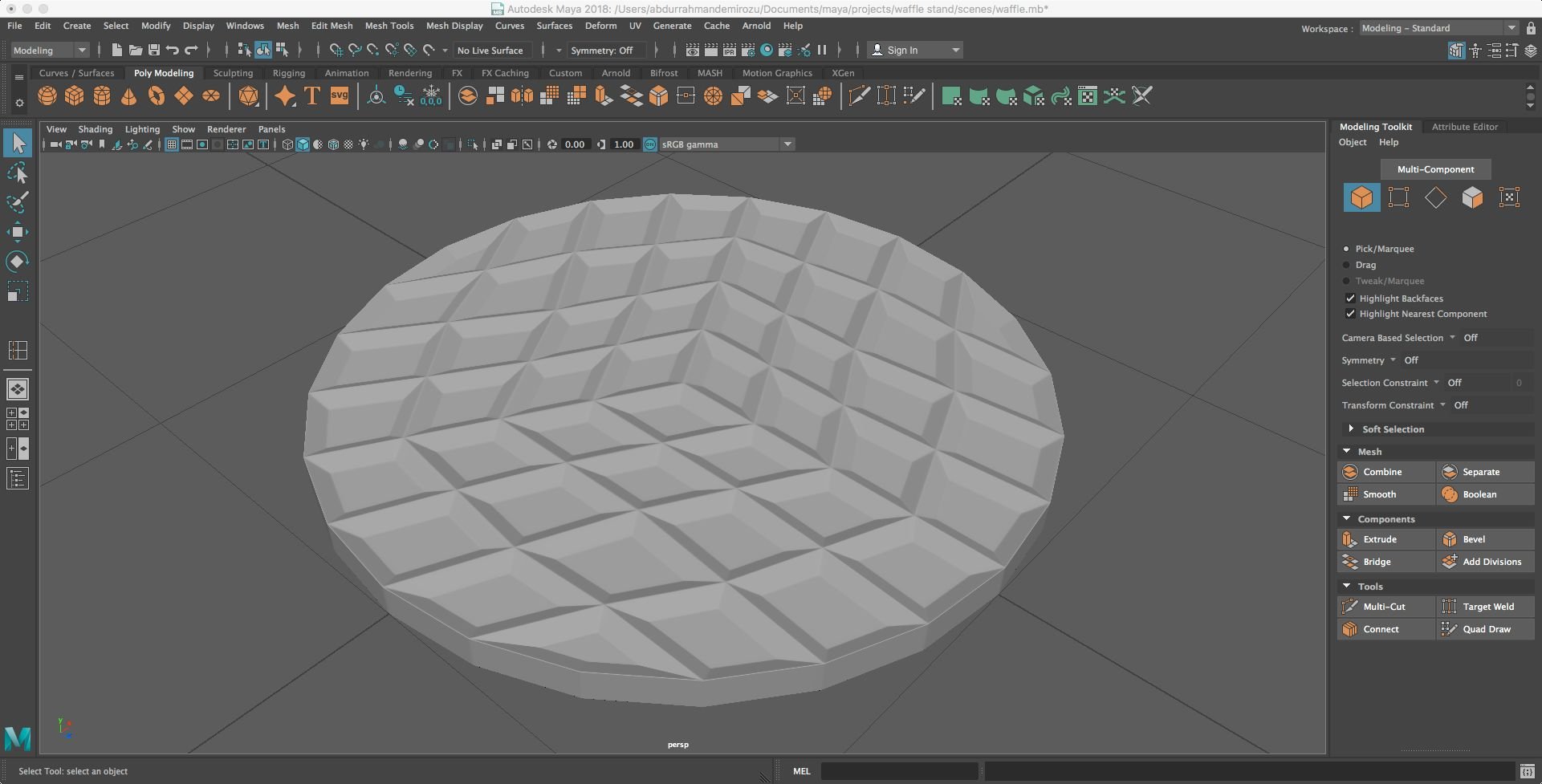Viewport: 1542px width, 784px height.
Task: Open the Selection Constraint dropdown arrow
Action: click(1436, 383)
